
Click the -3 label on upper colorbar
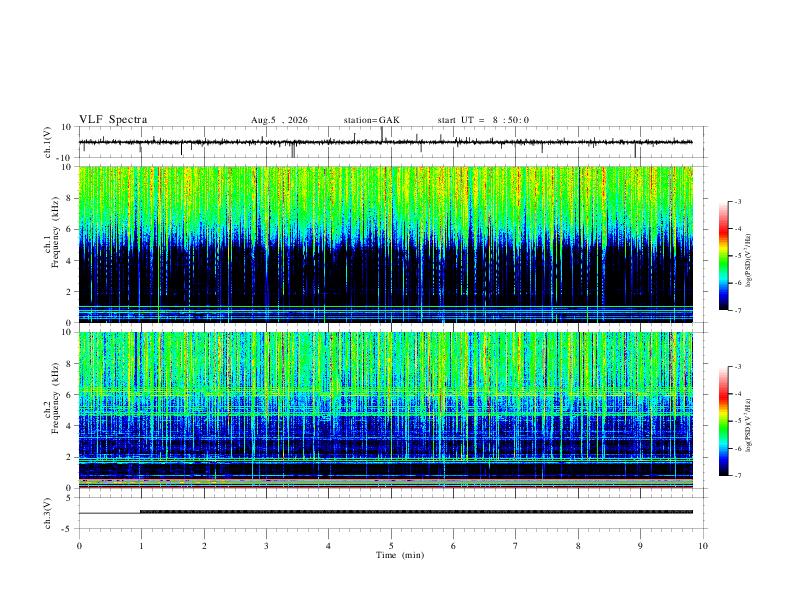(738, 201)
